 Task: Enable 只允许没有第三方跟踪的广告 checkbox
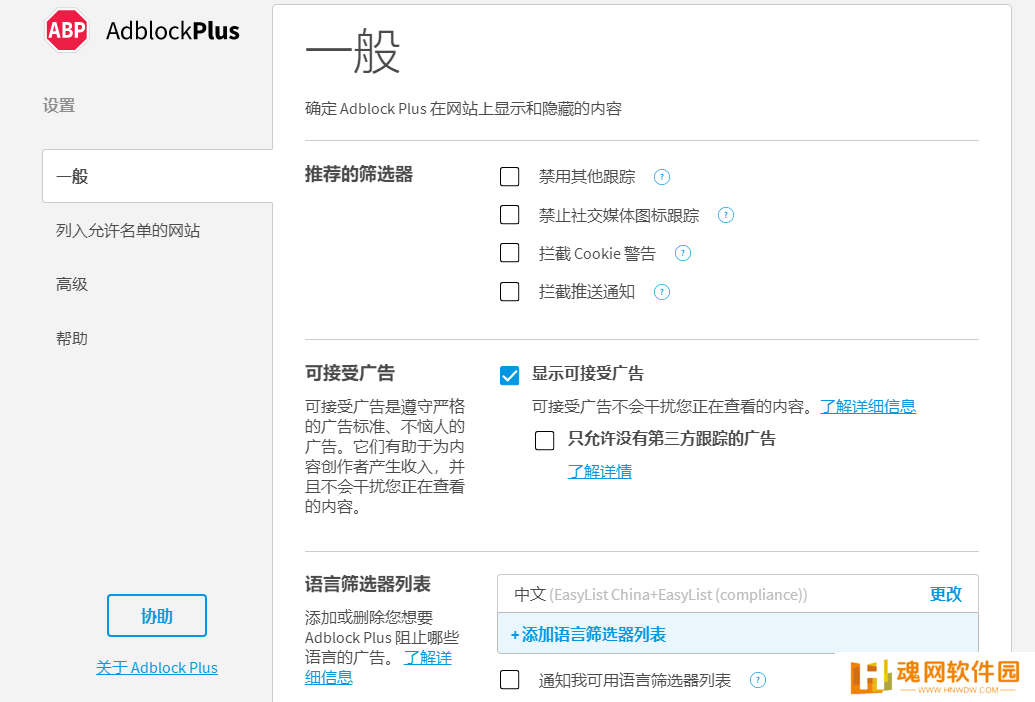coord(545,440)
